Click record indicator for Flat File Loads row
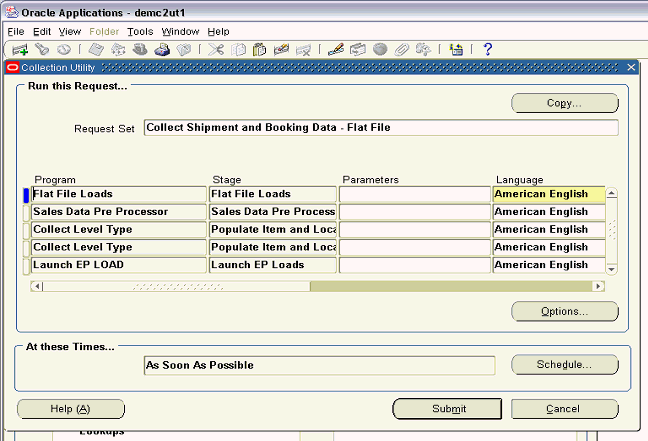 pyautogui.click(x=26, y=195)
